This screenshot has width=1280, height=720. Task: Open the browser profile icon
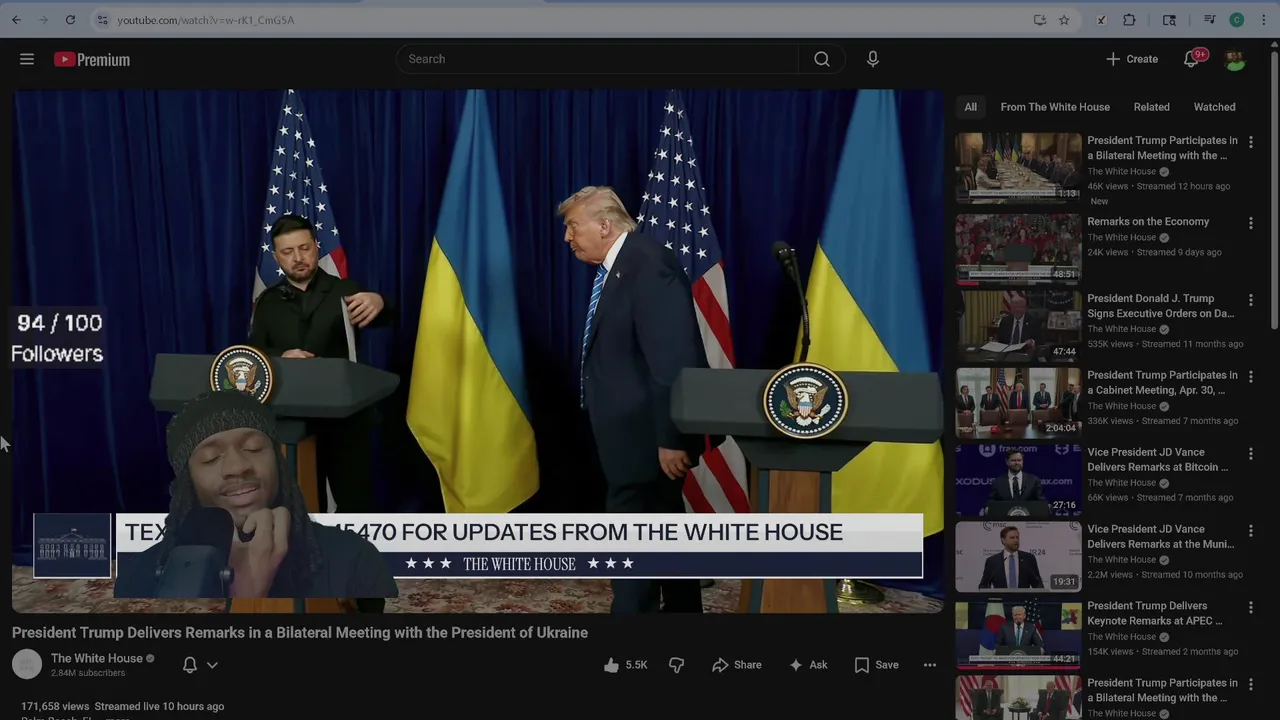tap(1237, 20)
